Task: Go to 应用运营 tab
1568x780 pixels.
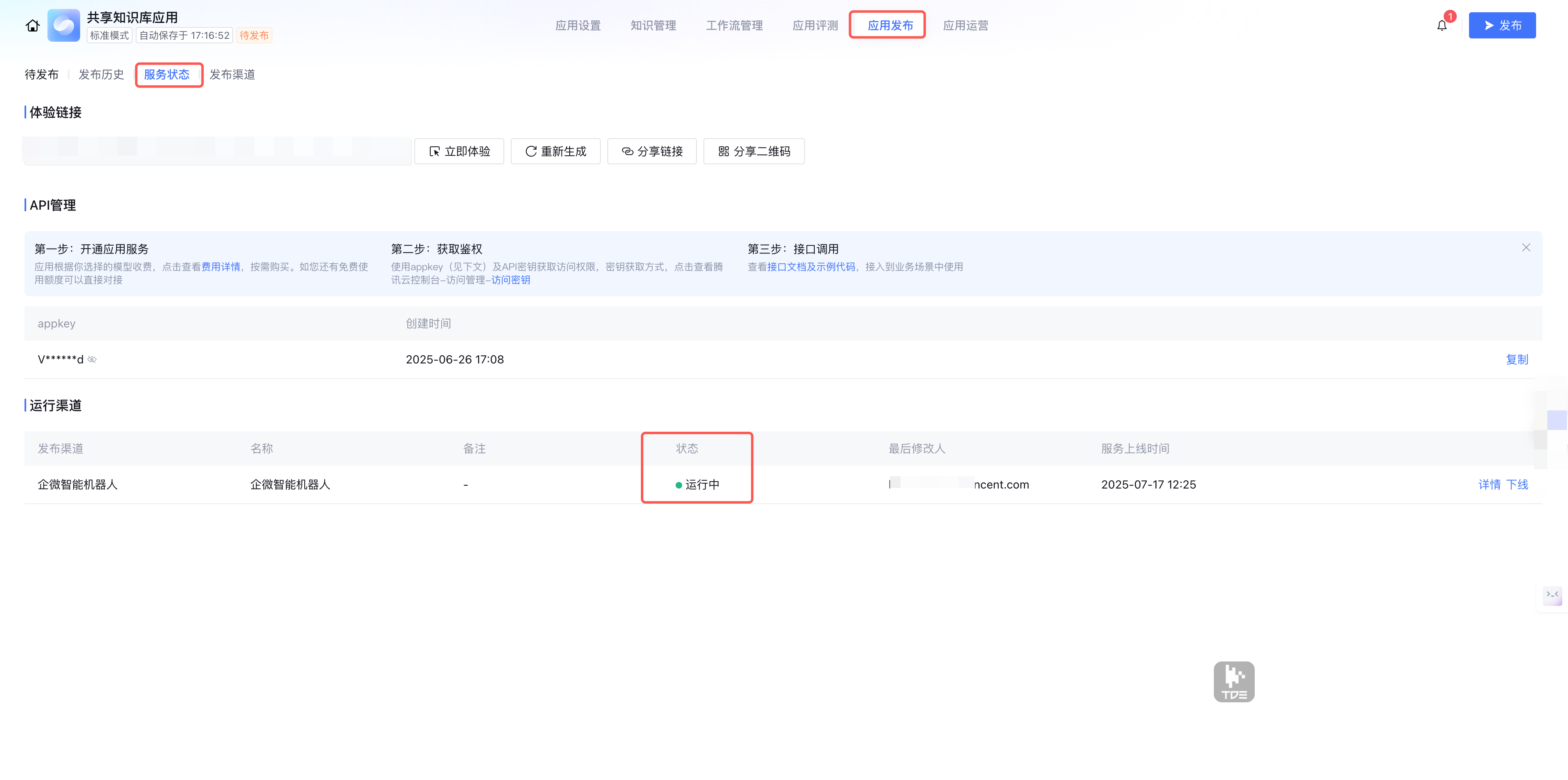Action: (966, 26)
